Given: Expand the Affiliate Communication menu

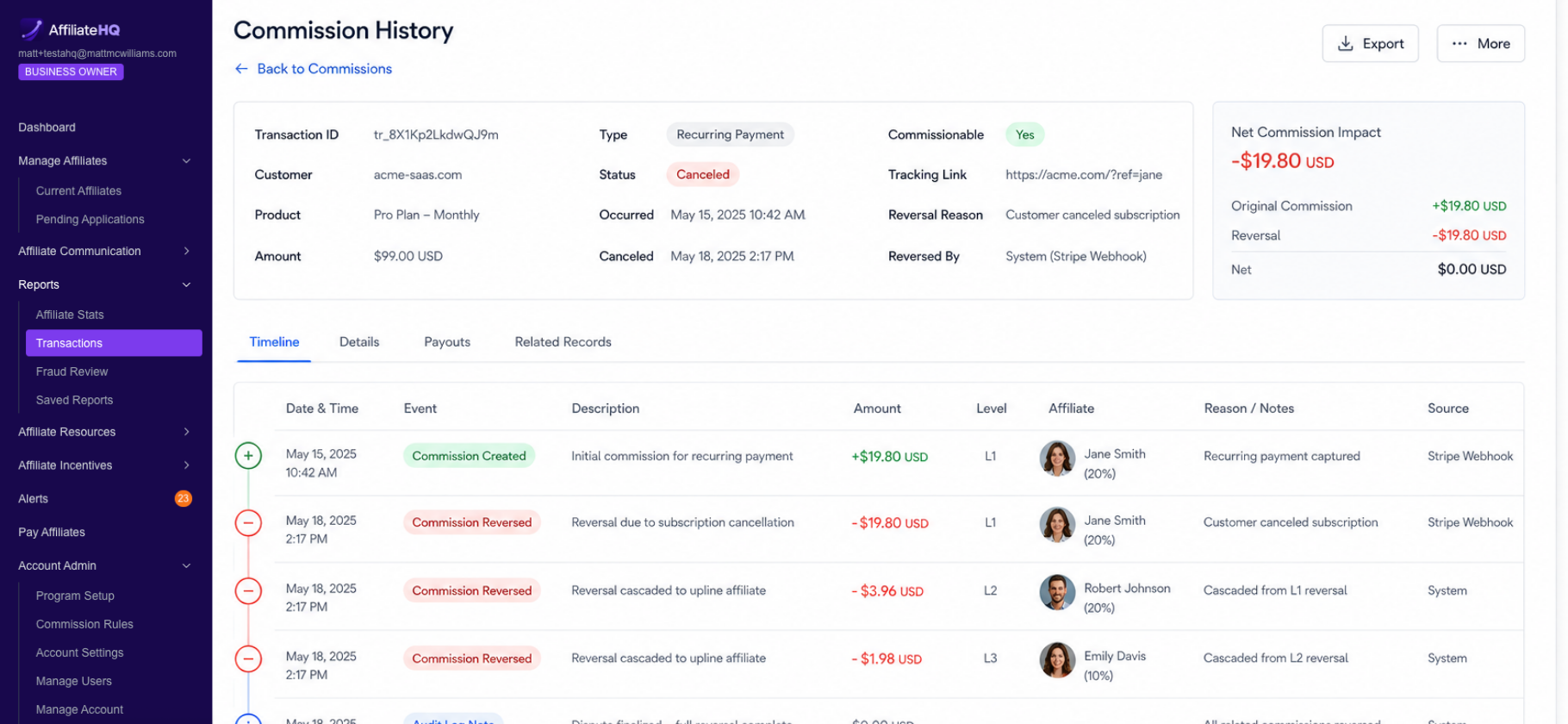Looking at the screenshot, I should [186, 251].
